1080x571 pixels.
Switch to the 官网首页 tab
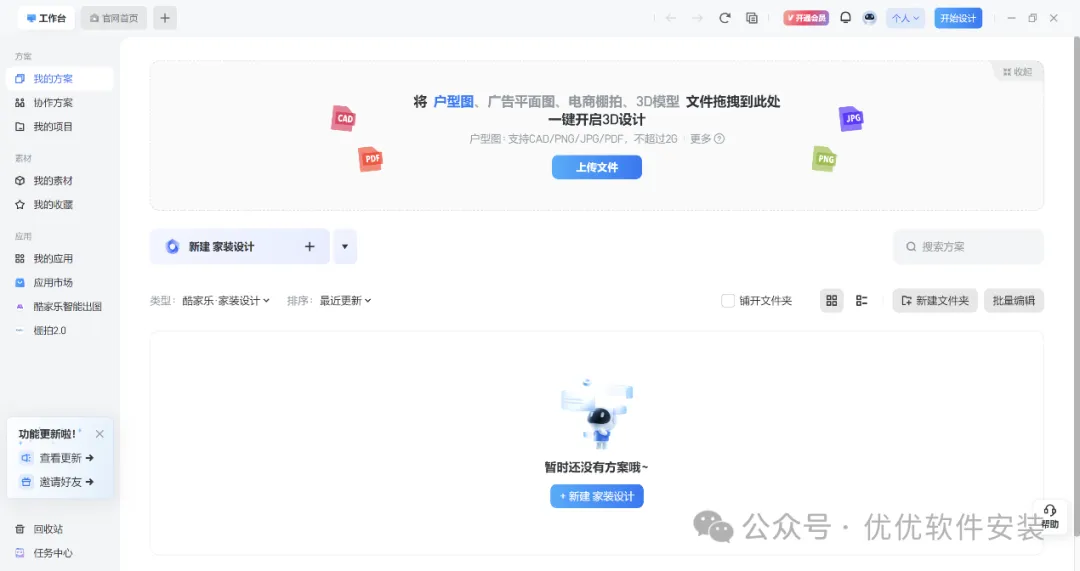click(114, 18)
